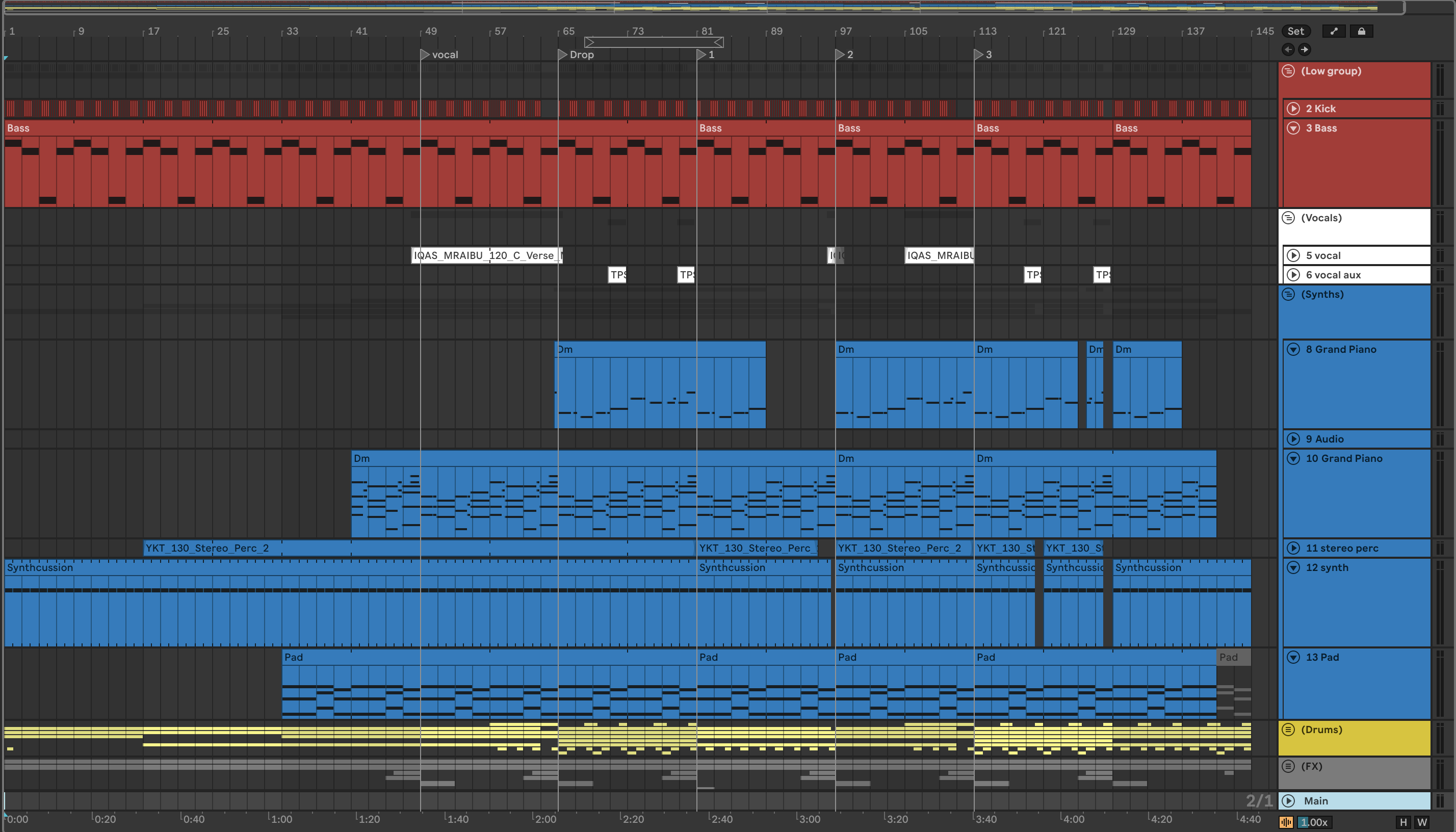Toggle the orange waveform follow button
This screenshot has height=832, width=1456.
coord(1286,822)
